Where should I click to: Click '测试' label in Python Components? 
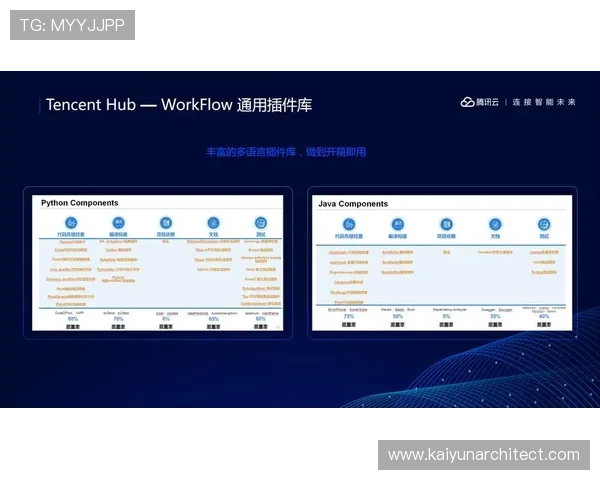pos(261,234)
